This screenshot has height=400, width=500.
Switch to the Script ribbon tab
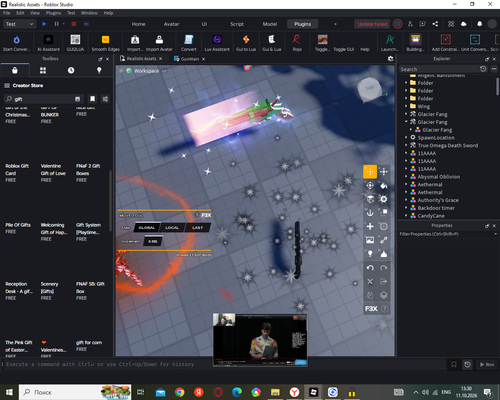(237, 24)
